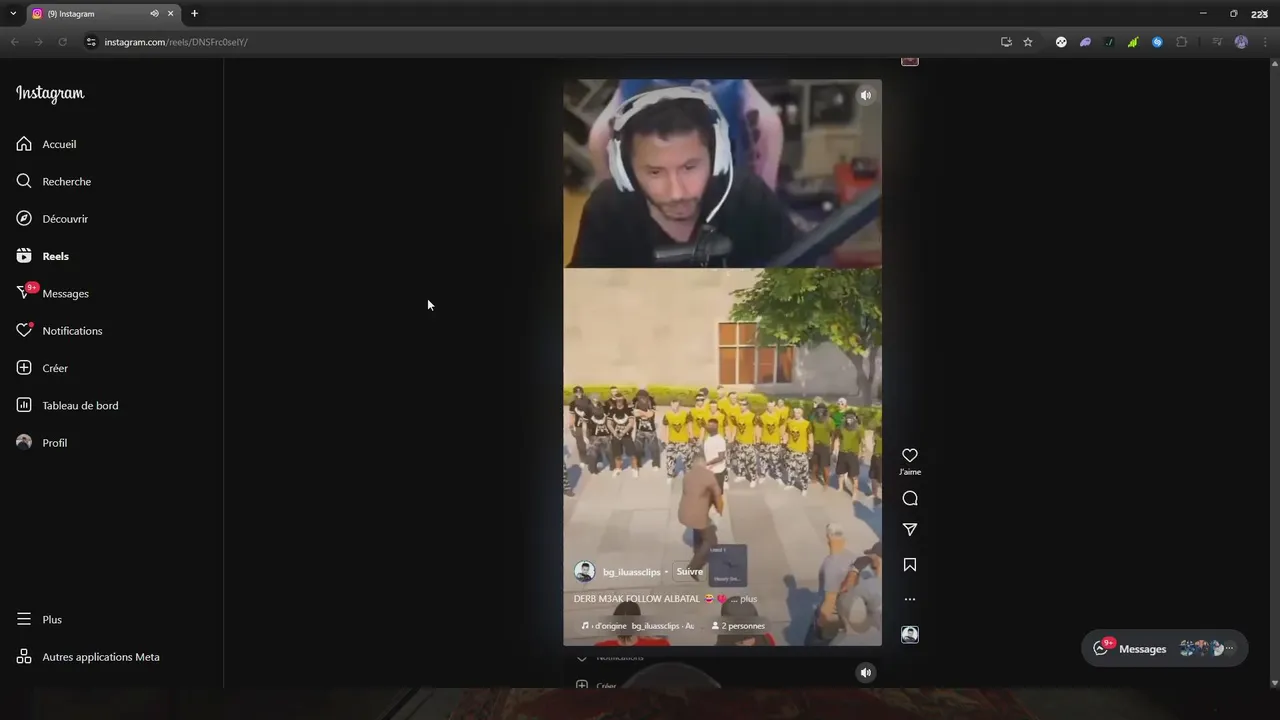Open the Chrome three-dot menu

(1263, 42)
